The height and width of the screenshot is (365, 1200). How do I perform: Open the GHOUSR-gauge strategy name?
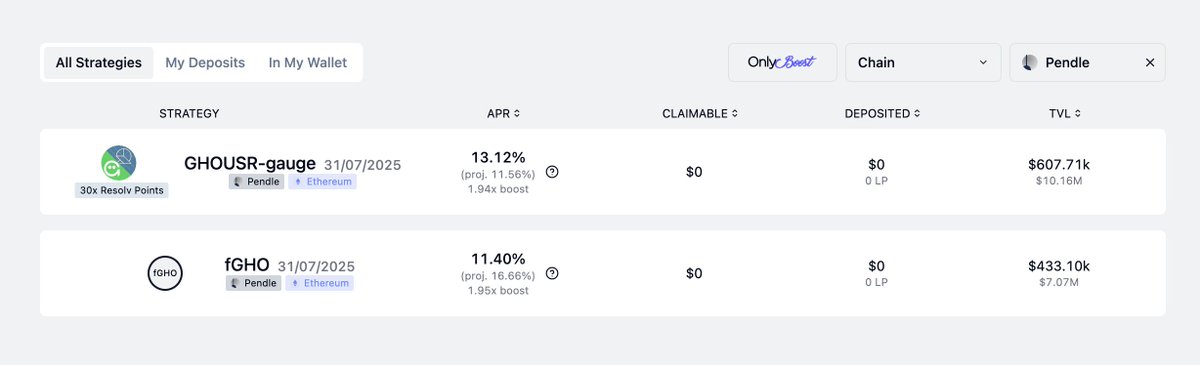coord(250,162)
